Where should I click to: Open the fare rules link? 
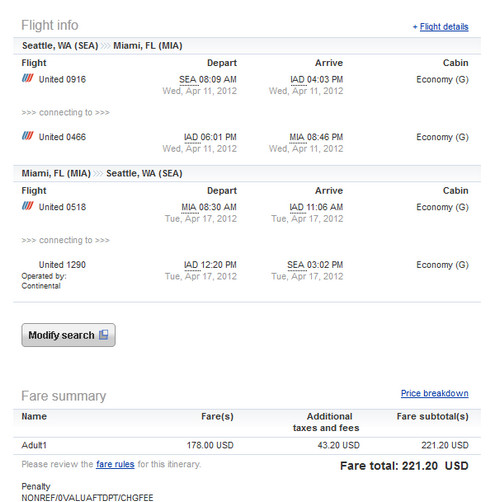pos(115,464)
